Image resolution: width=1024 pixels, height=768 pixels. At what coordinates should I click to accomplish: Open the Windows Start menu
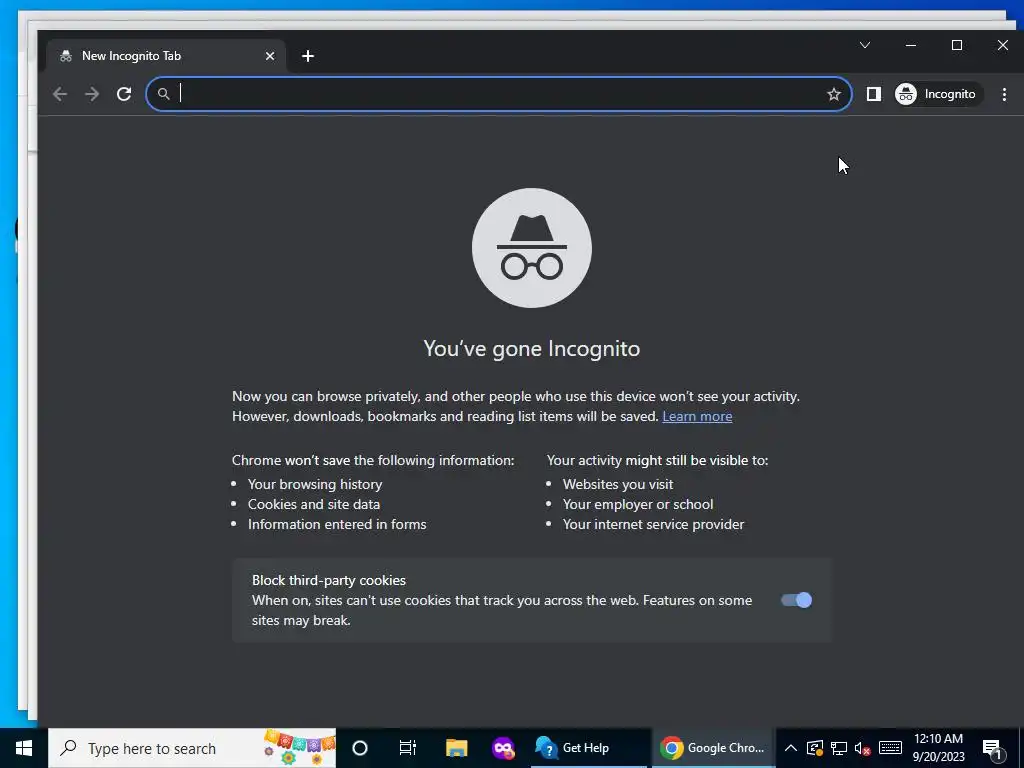(x=24, y=748)
